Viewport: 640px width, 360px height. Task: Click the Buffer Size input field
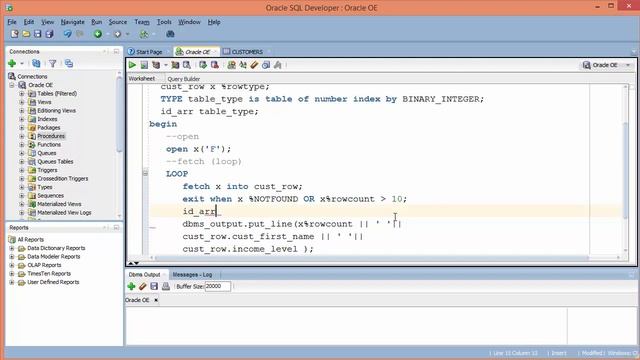218,286
